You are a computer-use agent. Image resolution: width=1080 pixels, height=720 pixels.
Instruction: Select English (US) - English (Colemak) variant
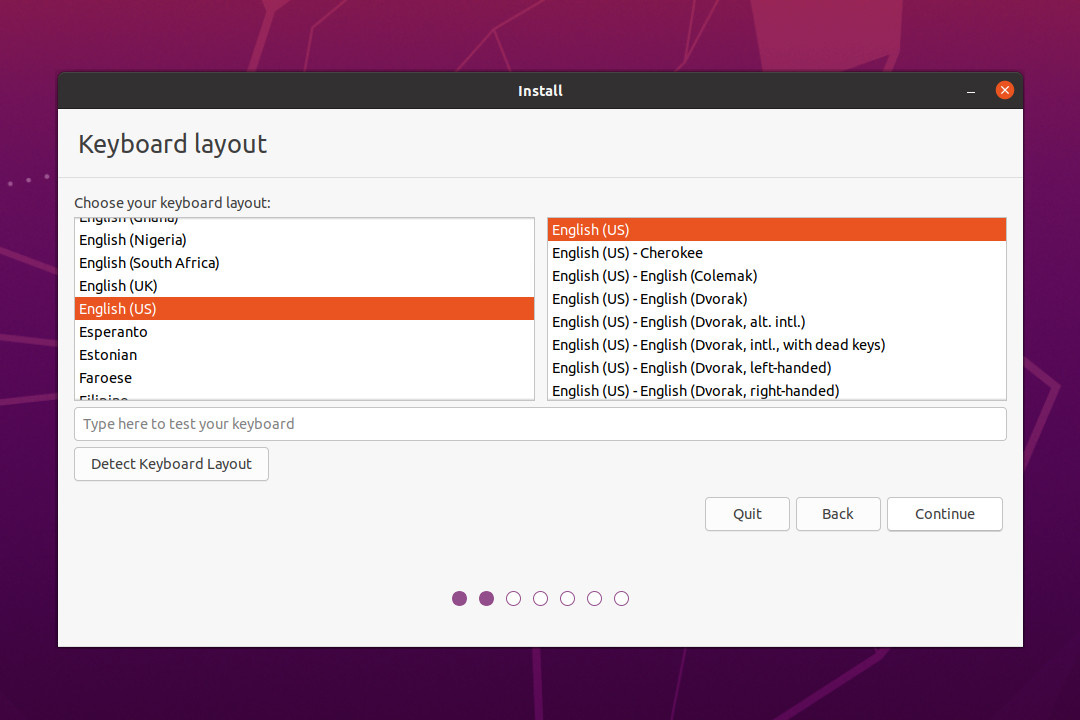tap(776, 276)
